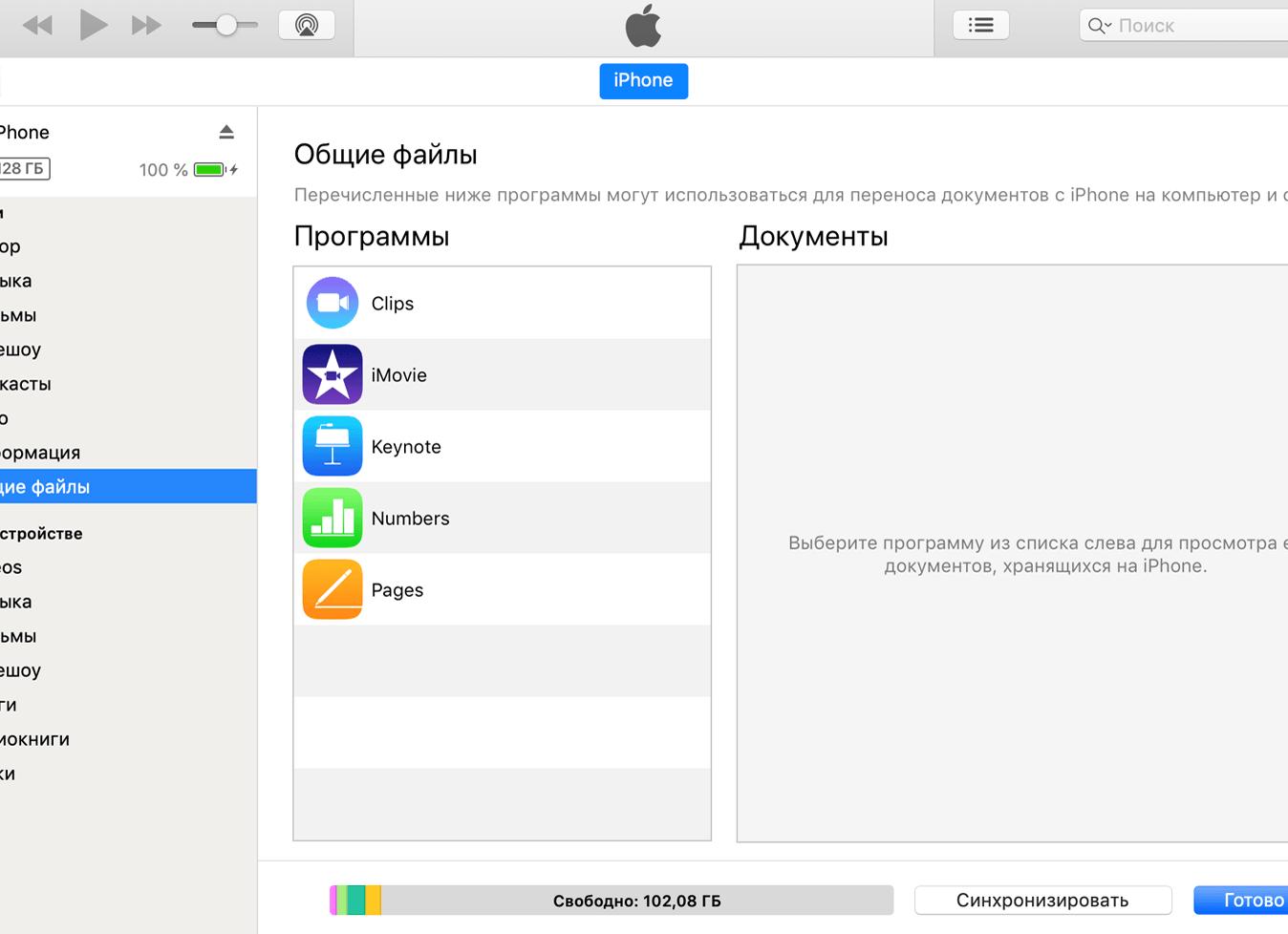Click the 'стройстве' sidebar section header
The height and width of the screenshot is (934, 1288).
41,533
